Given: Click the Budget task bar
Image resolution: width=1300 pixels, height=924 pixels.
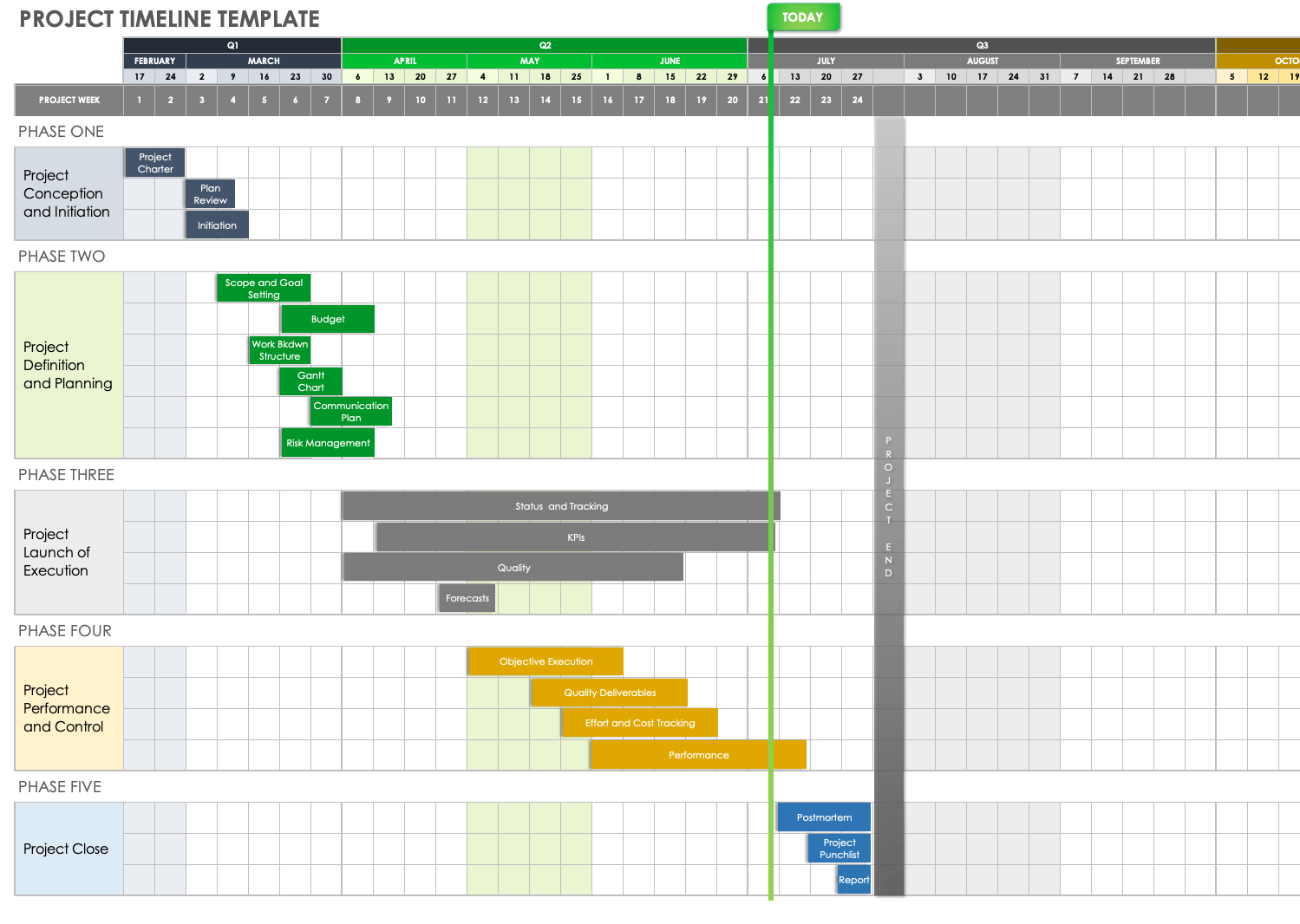Looking at the screenshot, I should pyautogui.click(x=328, y=319).
